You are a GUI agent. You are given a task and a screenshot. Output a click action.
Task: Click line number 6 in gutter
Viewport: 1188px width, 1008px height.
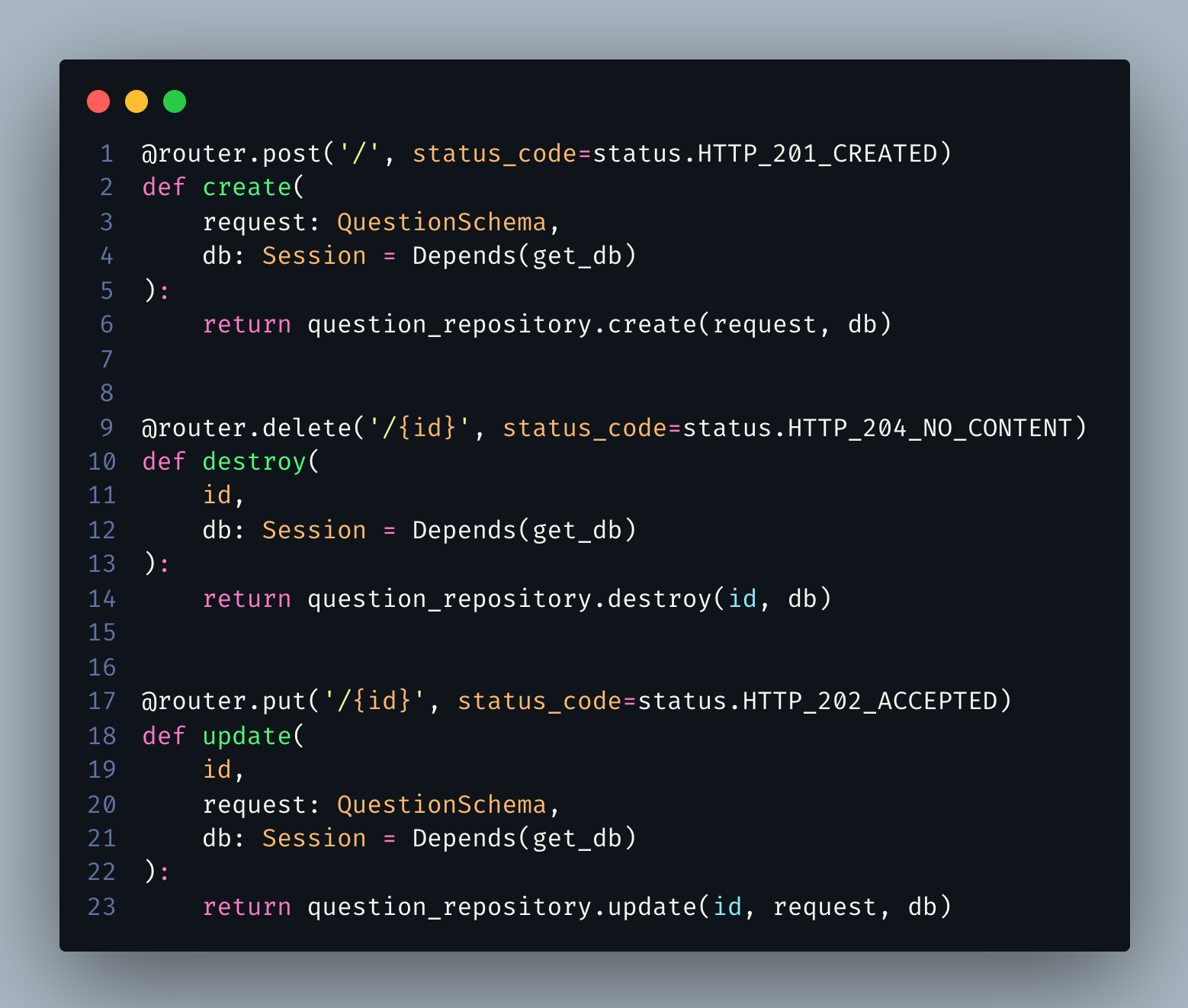click(107, 325)
